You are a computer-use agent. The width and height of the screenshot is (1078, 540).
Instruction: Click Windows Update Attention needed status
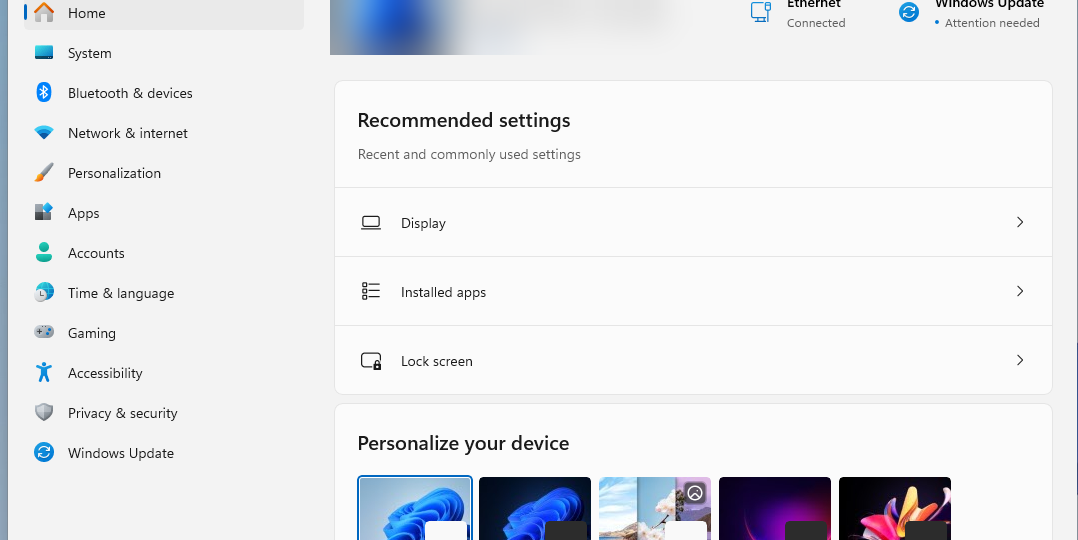(x=971, y=14)
